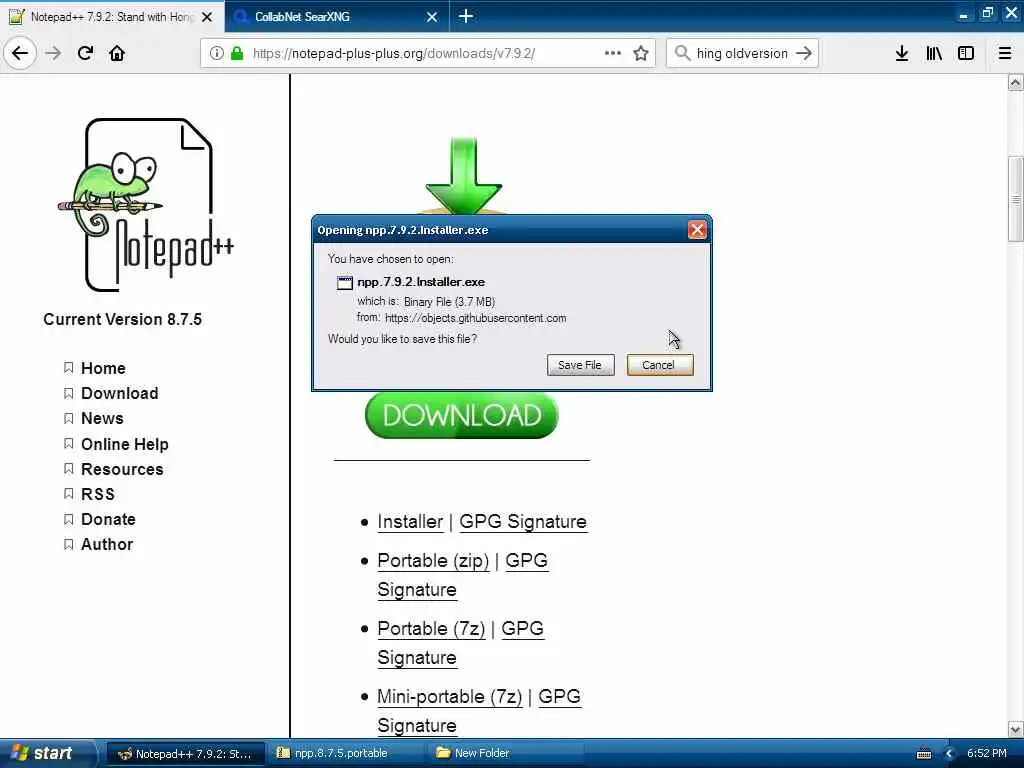The image size is (1024, 768).
Task: Click Save File in the dialog
Action: 580,365
